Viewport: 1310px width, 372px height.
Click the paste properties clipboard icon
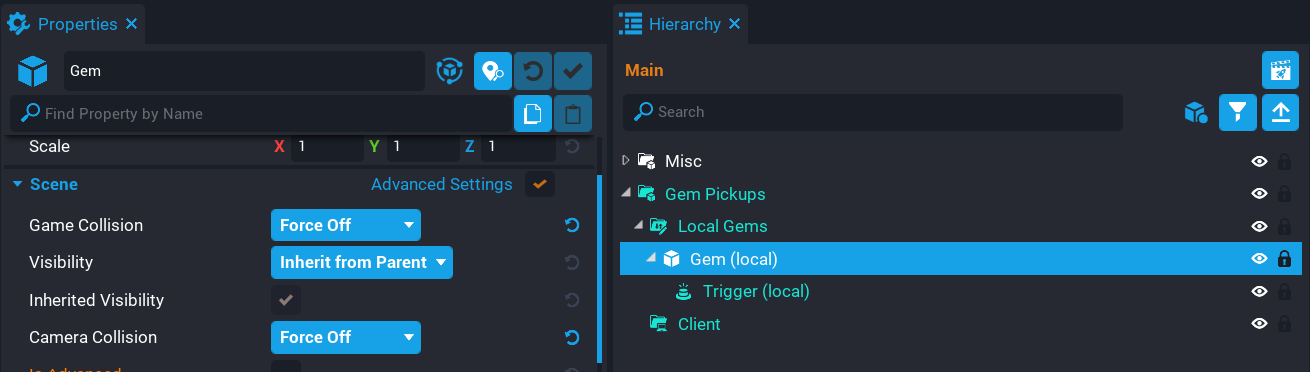(x=573, y=113)
